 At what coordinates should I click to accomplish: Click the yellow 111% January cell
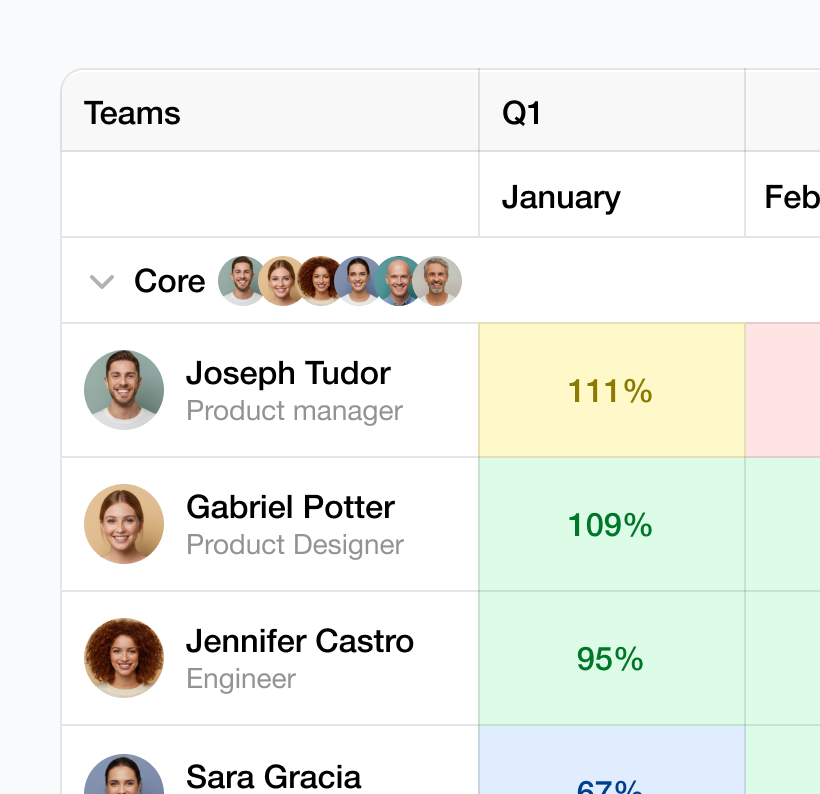(611, 391)
